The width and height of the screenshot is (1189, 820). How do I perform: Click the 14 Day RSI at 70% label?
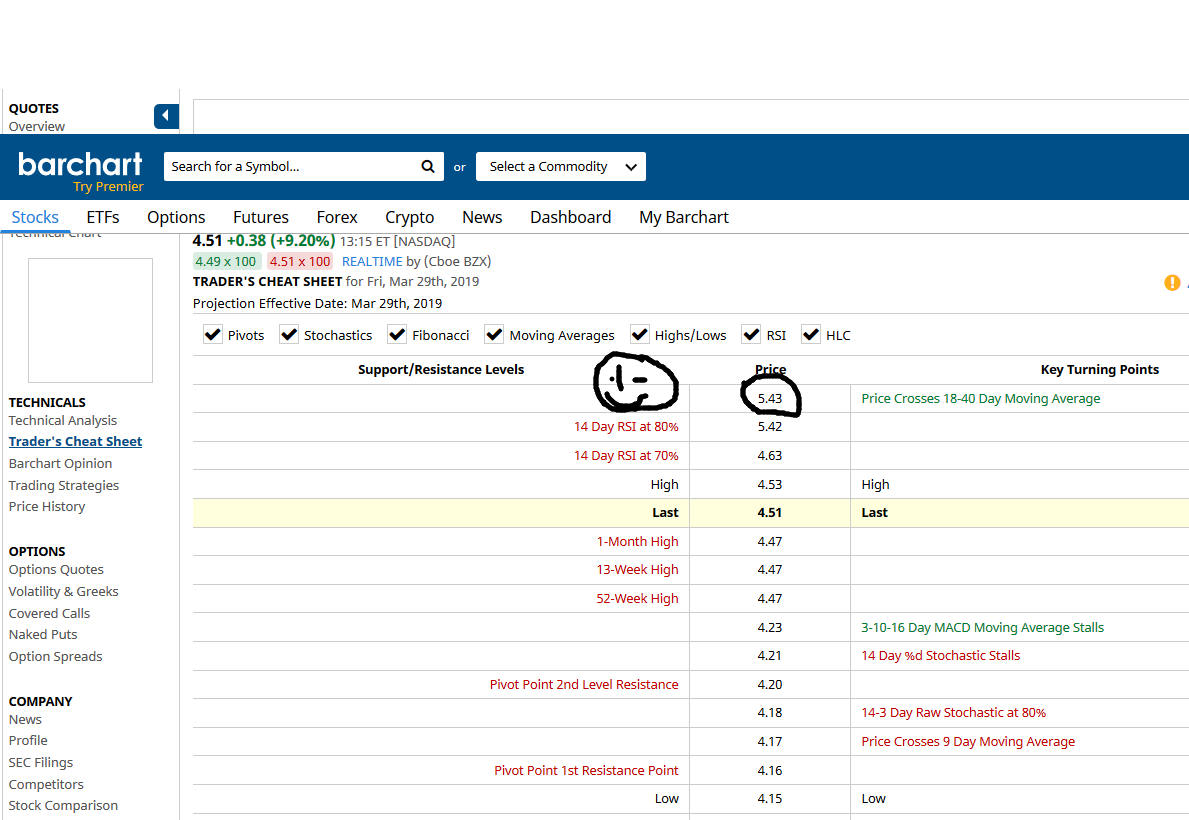coord(626,455)
